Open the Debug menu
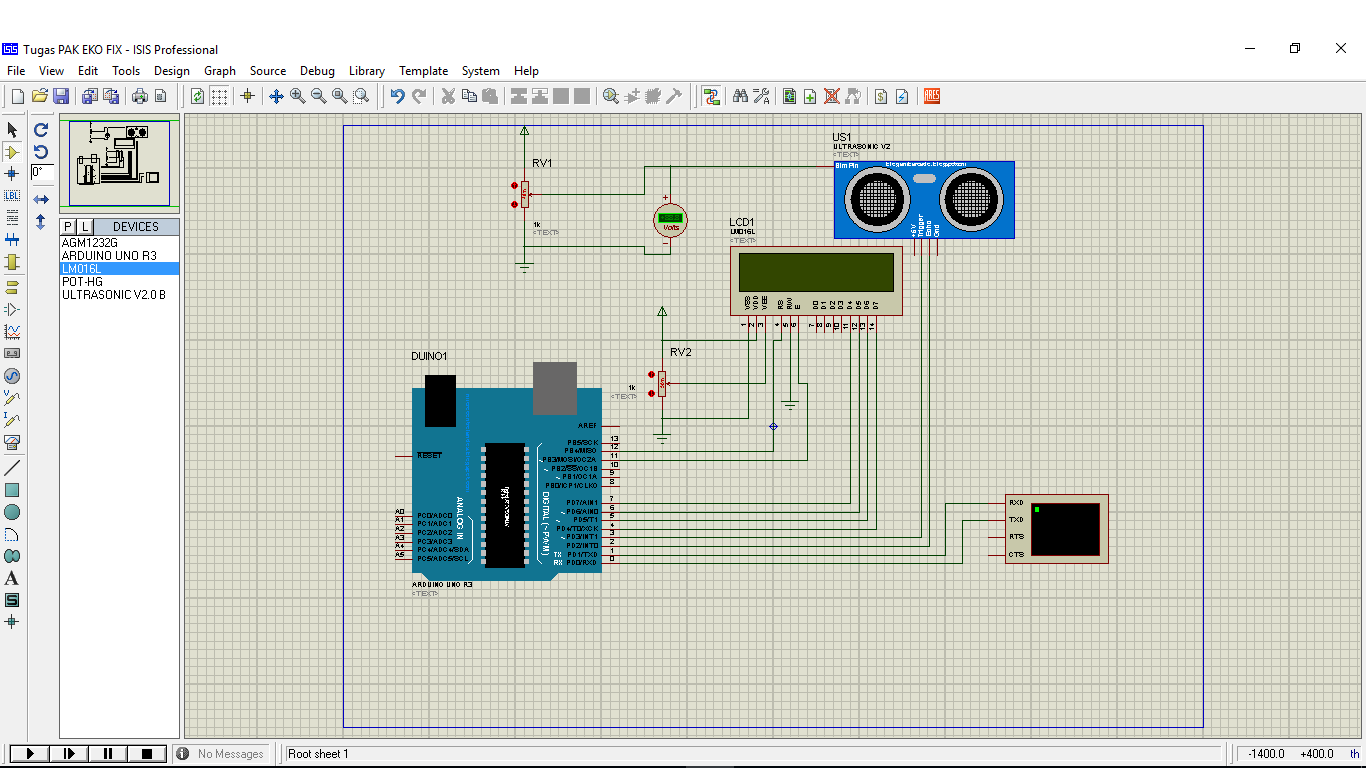This screenshot has width=1366, height=768. click(317, 71)
